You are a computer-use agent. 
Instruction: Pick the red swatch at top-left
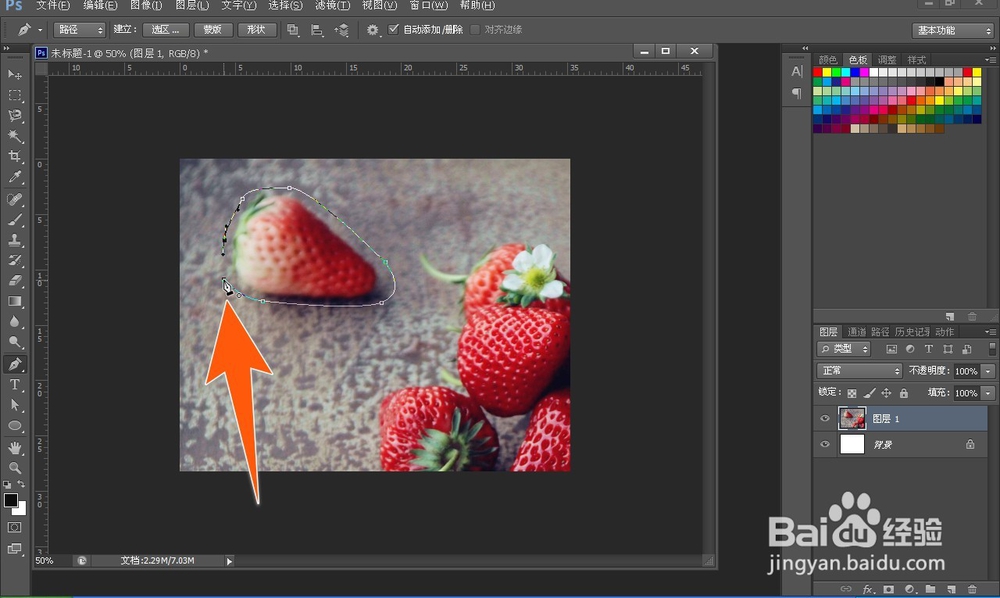click(x=818, y=73)
